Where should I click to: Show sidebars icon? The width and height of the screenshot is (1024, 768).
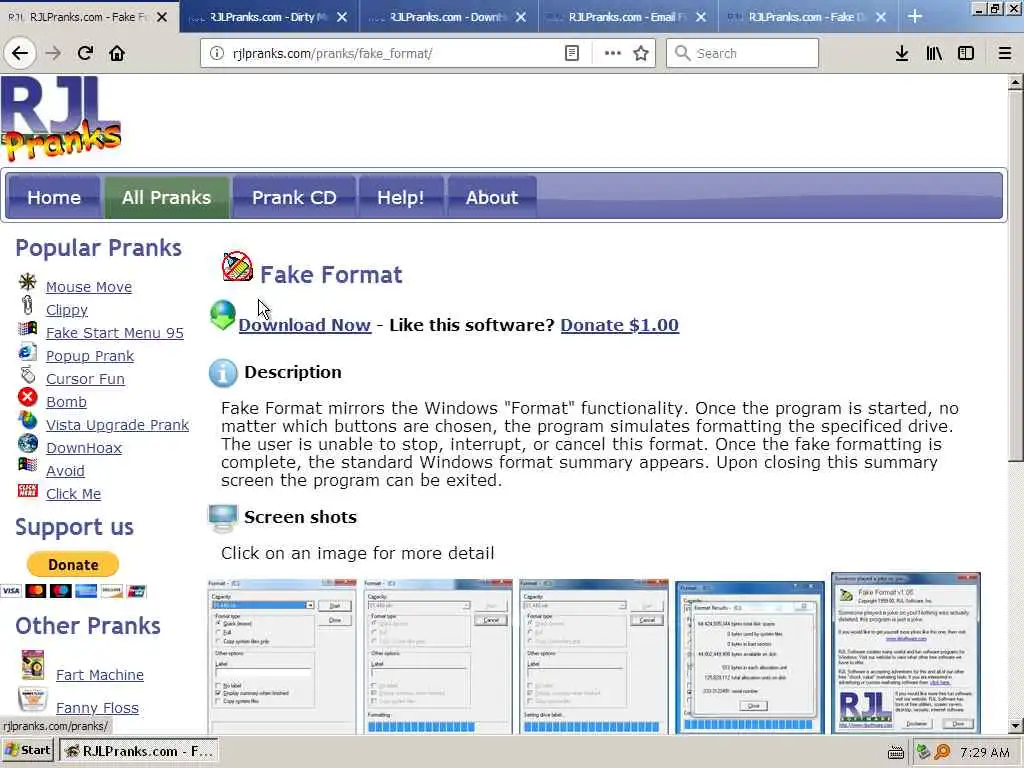tap(966, 53)
